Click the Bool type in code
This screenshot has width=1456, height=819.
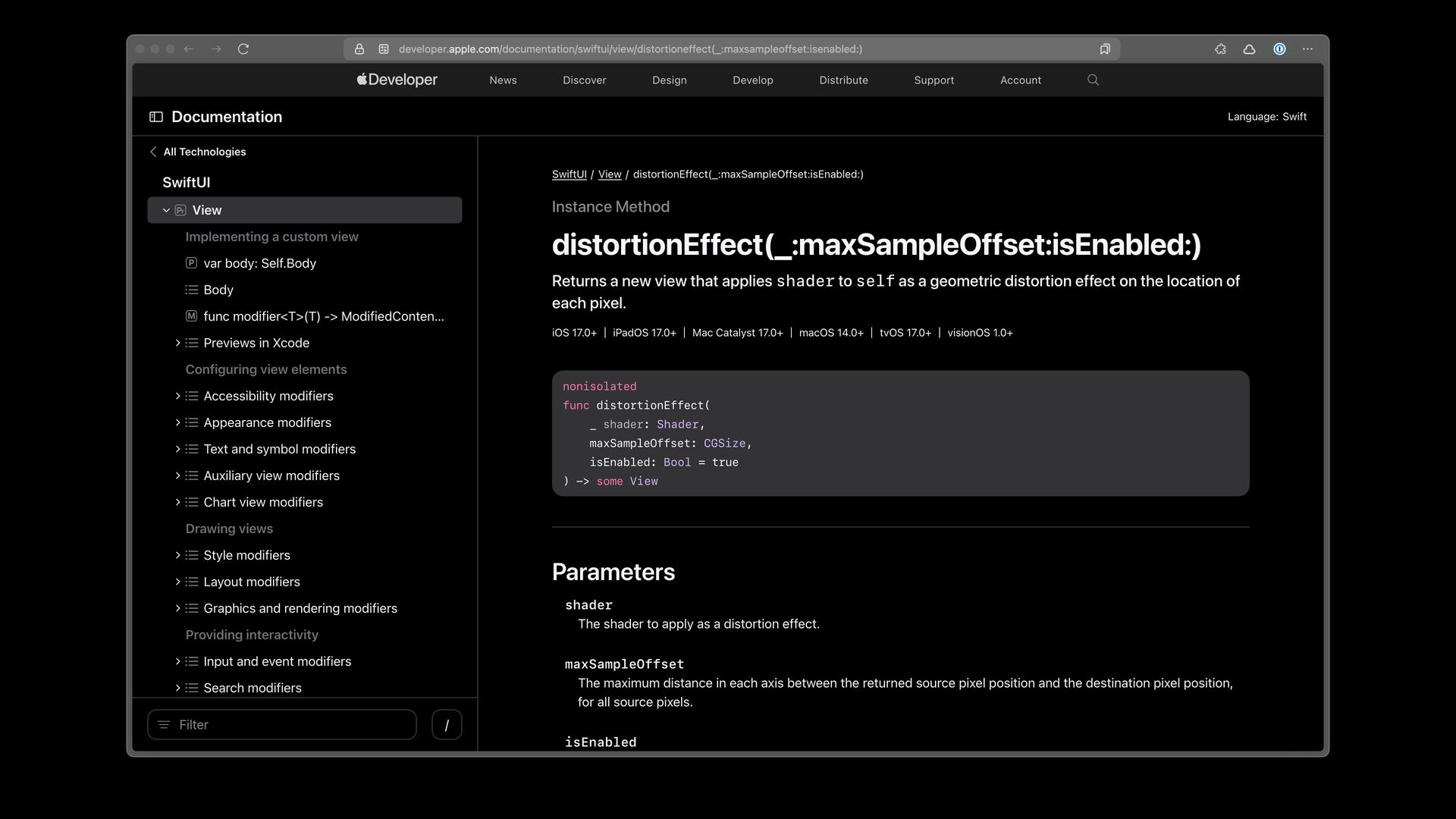[x=677, y=463]
